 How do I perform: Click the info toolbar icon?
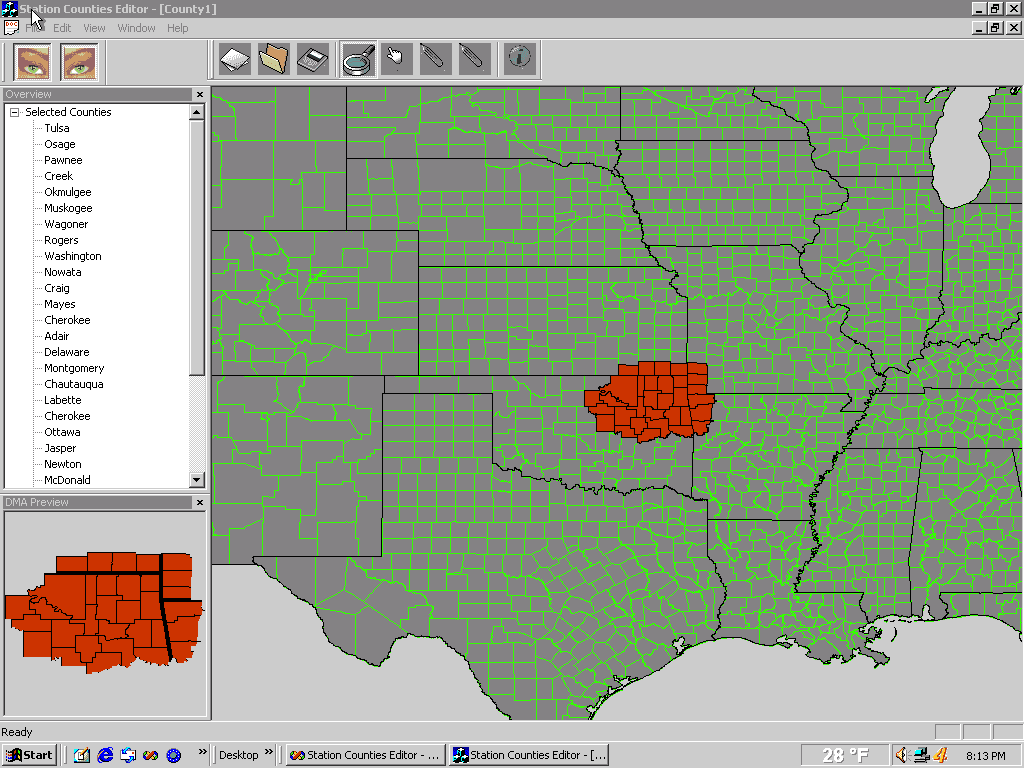click(519, 59)
